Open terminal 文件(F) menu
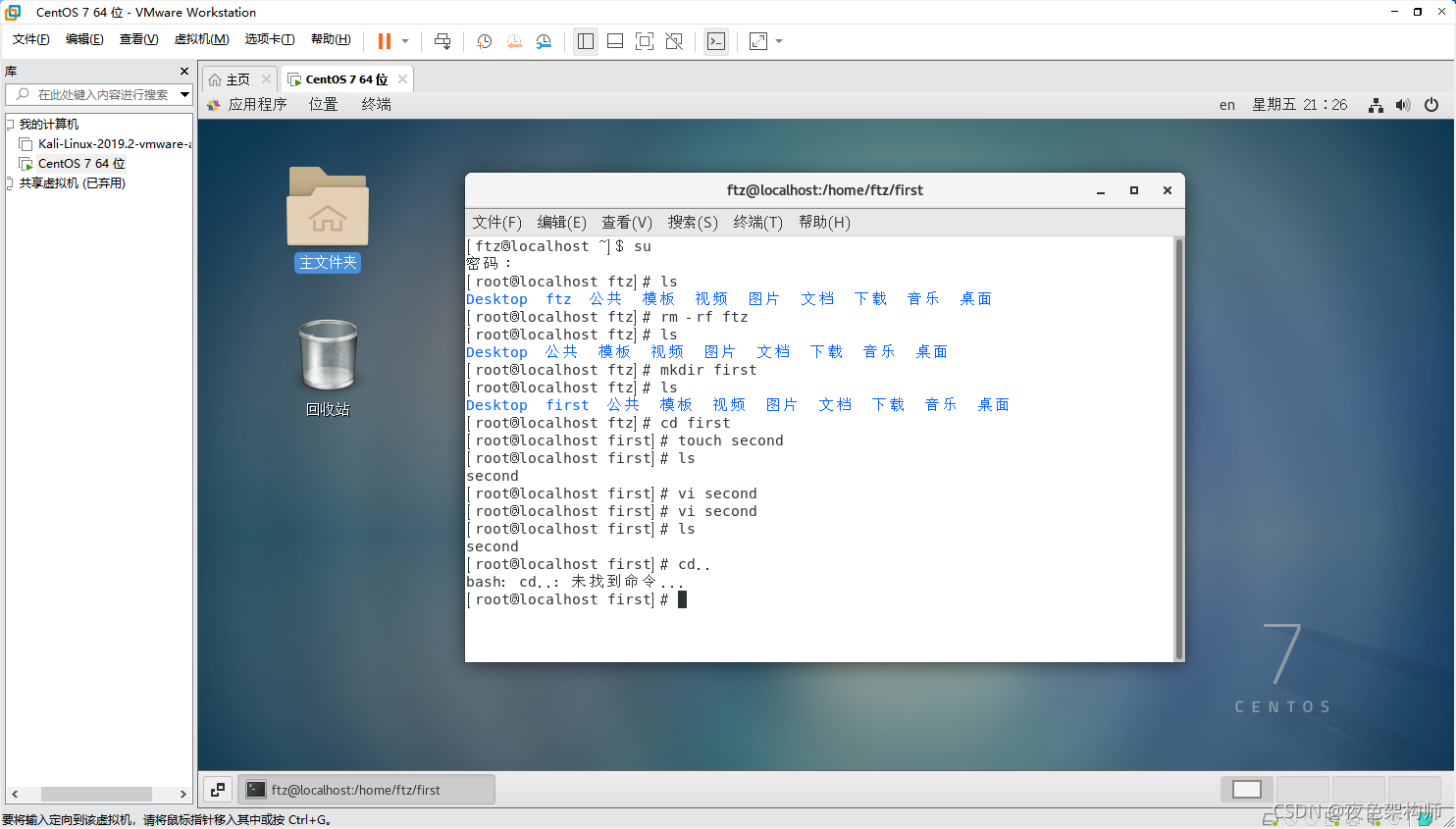The image size is (1456, 829). tap(496, 222)
